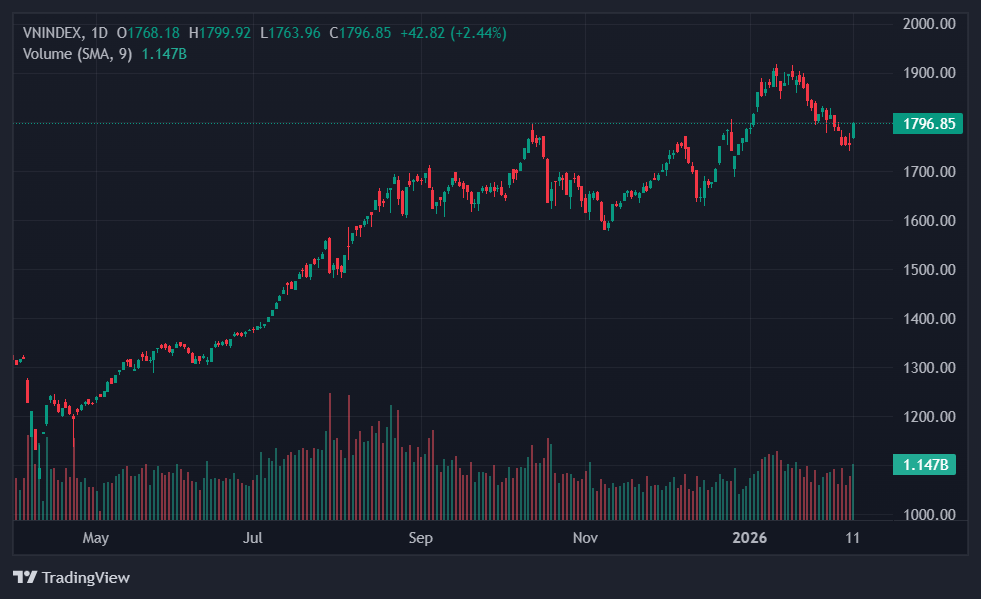Click the 1900.00 price axis label
The image size is (981, 599).
(x=929, y=73)
